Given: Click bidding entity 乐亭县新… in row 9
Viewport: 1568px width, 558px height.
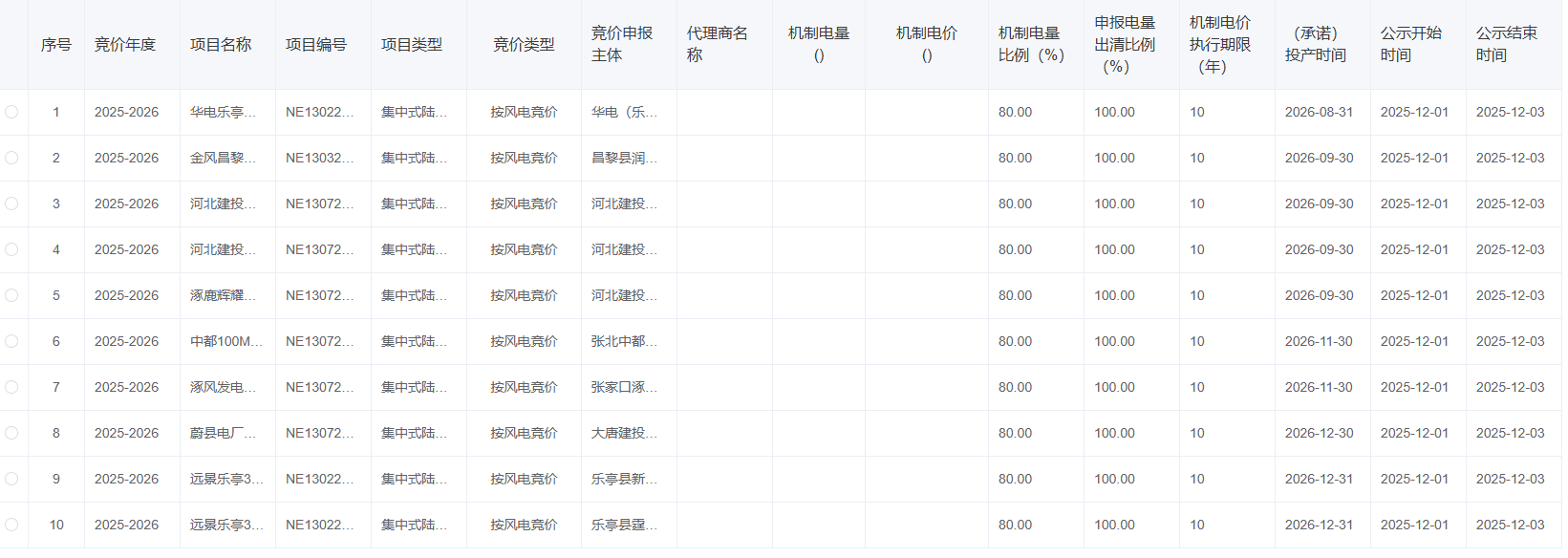Looking at the screenshot, I should click(x=624, y=479).
